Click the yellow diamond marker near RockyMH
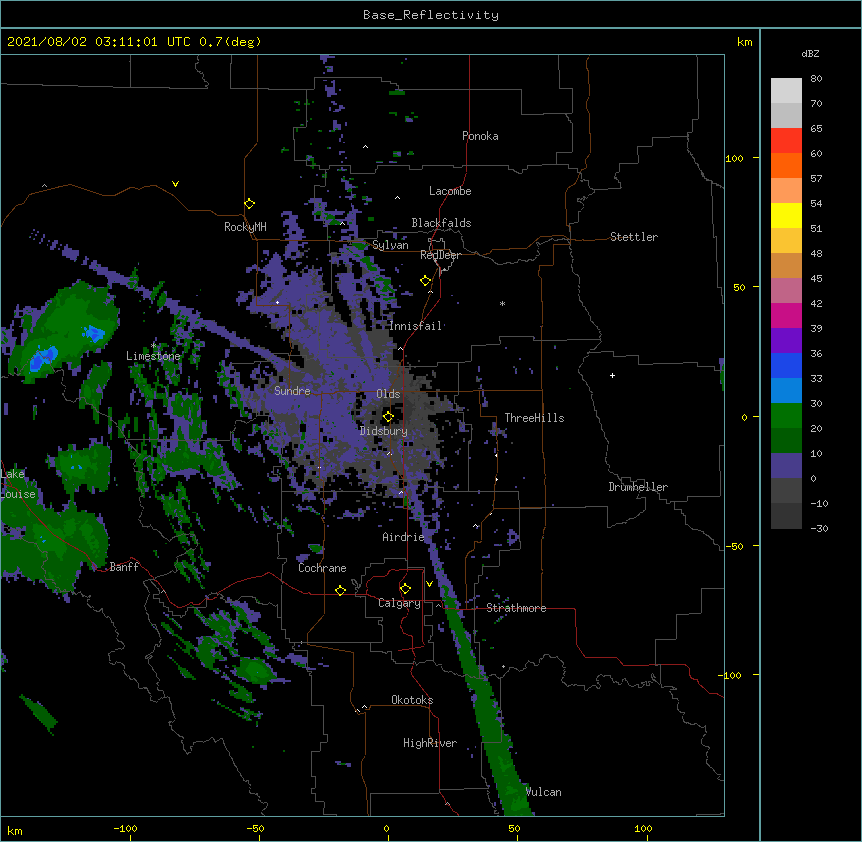This screenshot has width=862, height=842. [249, 204]
